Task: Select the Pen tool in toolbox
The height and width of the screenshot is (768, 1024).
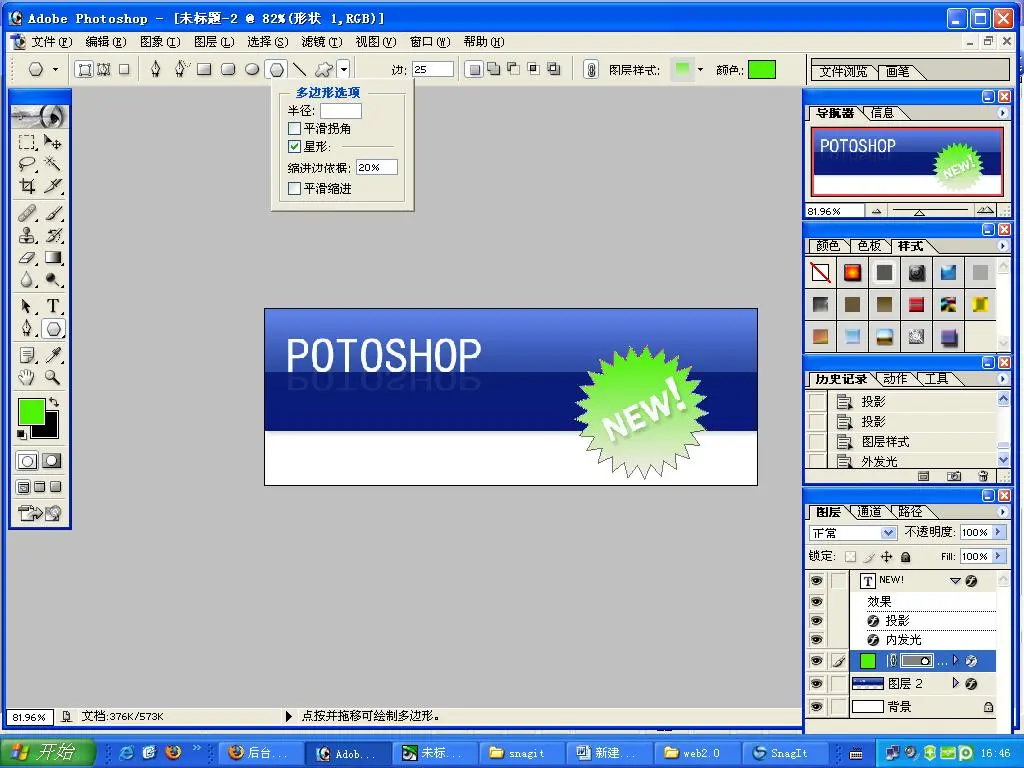Action: [27, 328]
